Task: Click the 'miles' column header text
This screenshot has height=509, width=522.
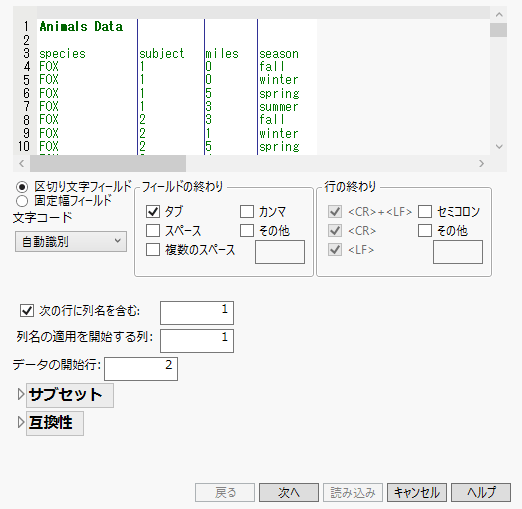Action: pos(222,54)
